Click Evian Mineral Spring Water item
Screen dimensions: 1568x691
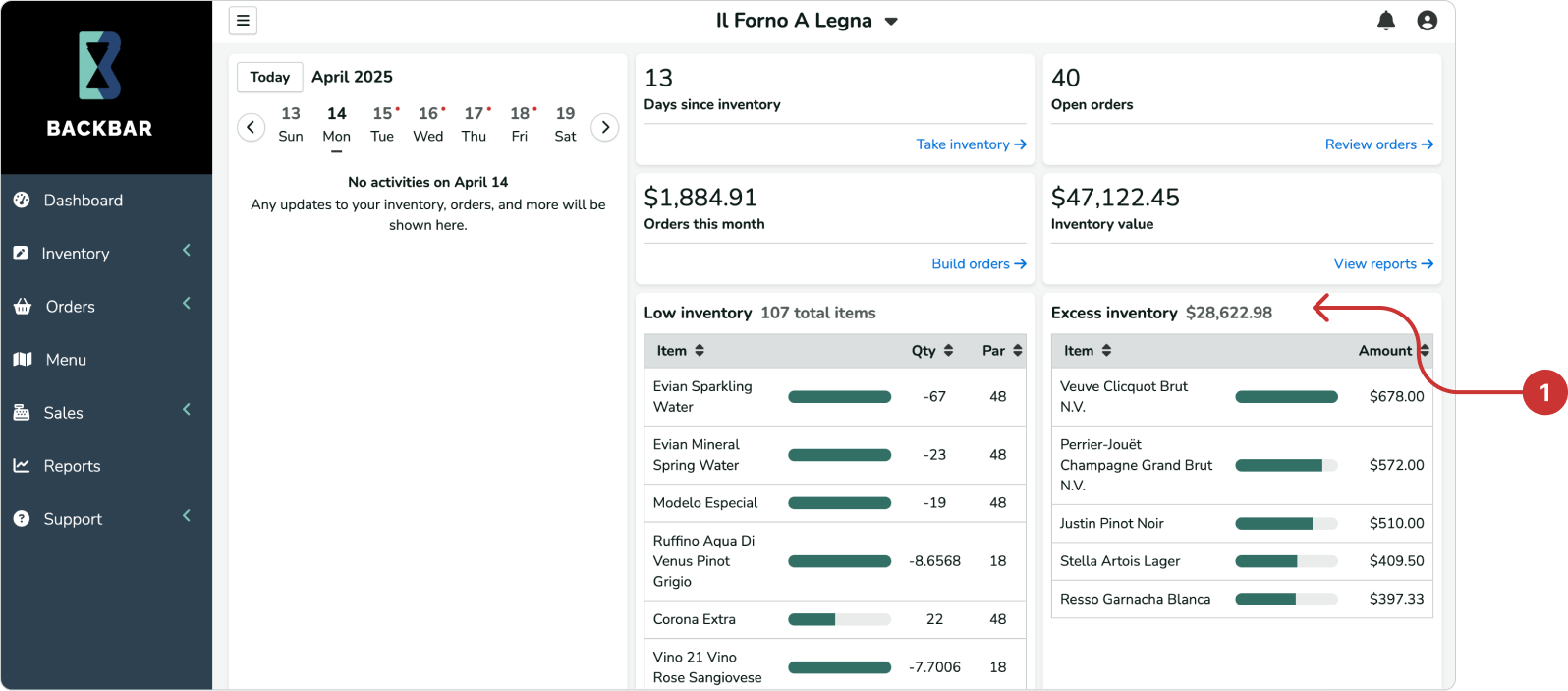(x=697, y=455)
